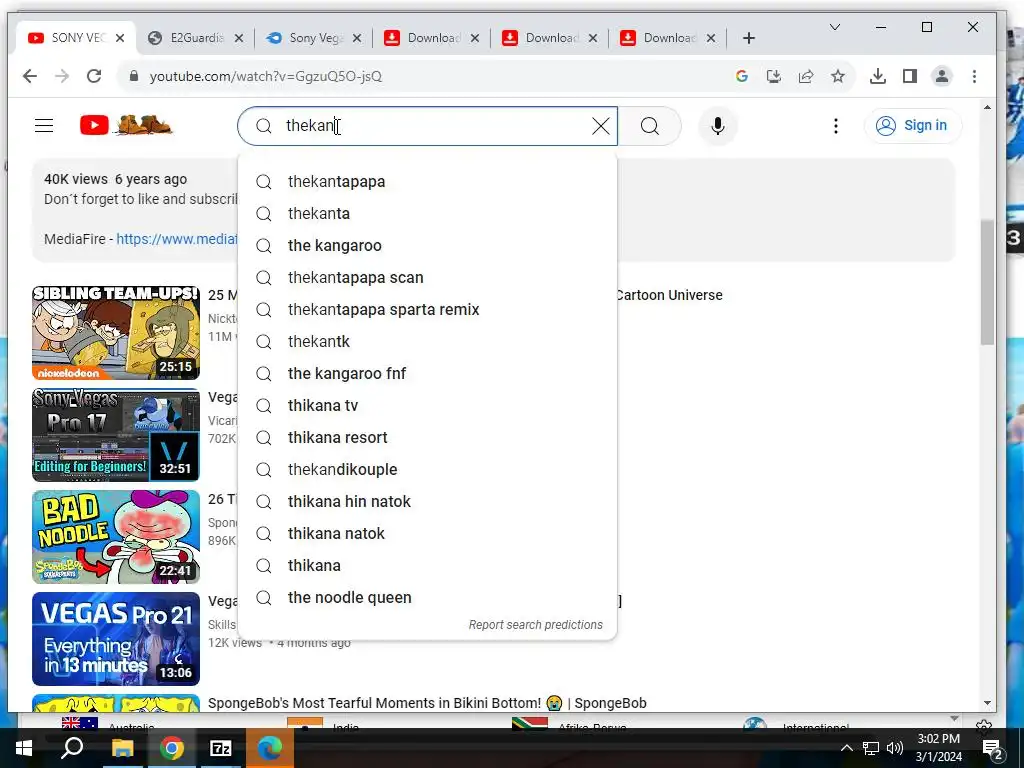
Task: Install app icon in address bar
Action: click(x=774, y=76)
